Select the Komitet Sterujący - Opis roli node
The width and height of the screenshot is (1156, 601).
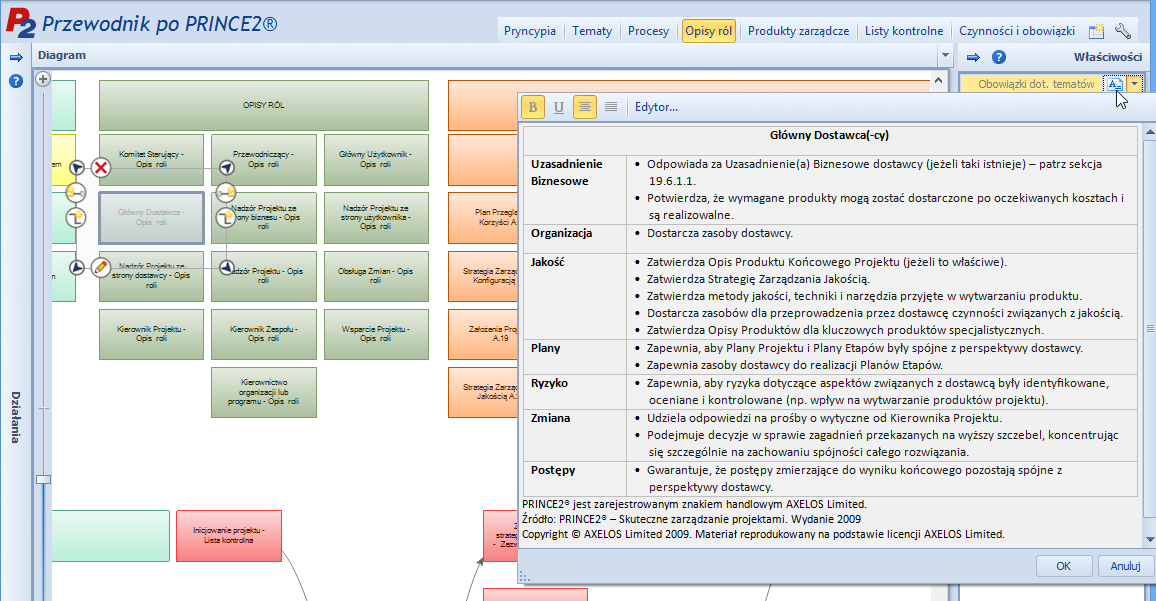(x=151, y=159)
